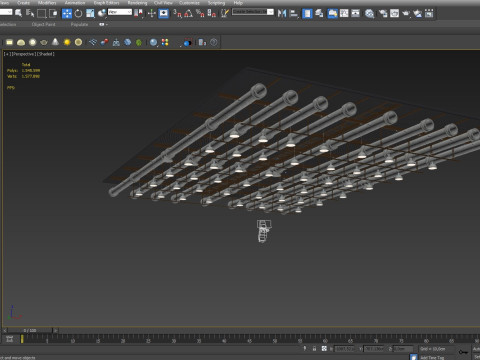Viewport: 480px width, 360px height.
Task: Toggle Percent Snap
Action: tap(200, 13)
